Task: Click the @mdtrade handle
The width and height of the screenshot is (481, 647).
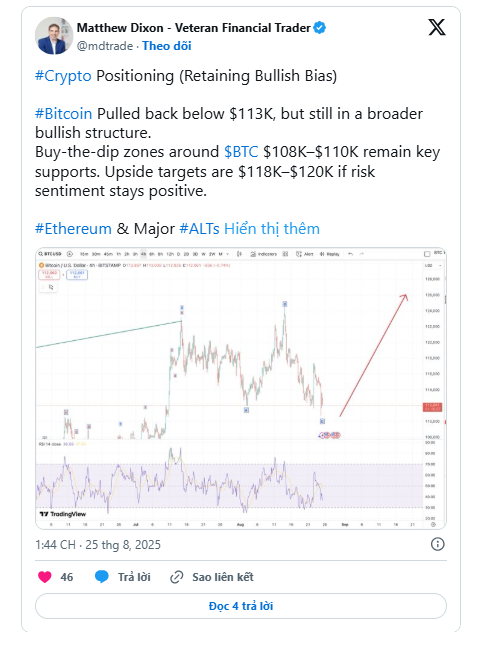Action: pos(105,46)
